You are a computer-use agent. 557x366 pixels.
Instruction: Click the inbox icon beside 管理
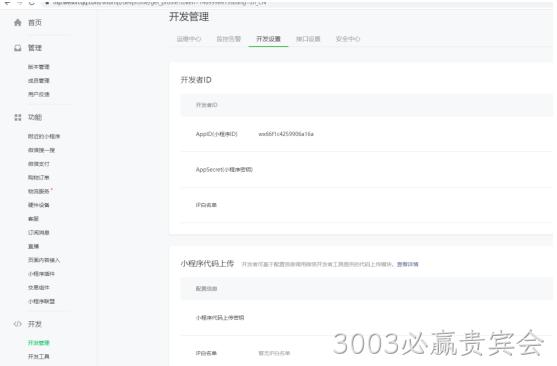click(x=17, y=48)
